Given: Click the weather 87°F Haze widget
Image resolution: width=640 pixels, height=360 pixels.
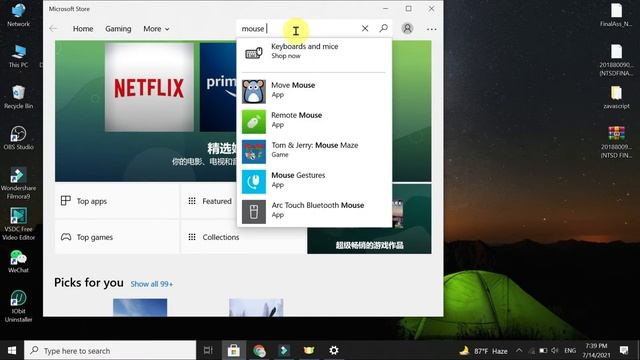Looking at the screenshot, I should click(x=483, y=351).
